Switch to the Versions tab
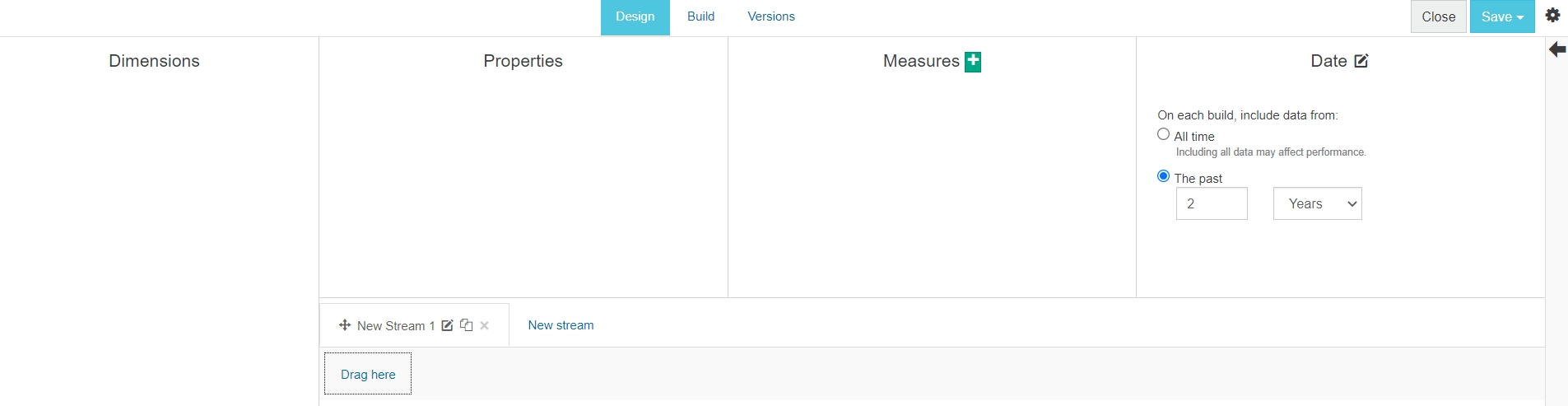Screen dimensions: 1568x406 tap(770, 16)
